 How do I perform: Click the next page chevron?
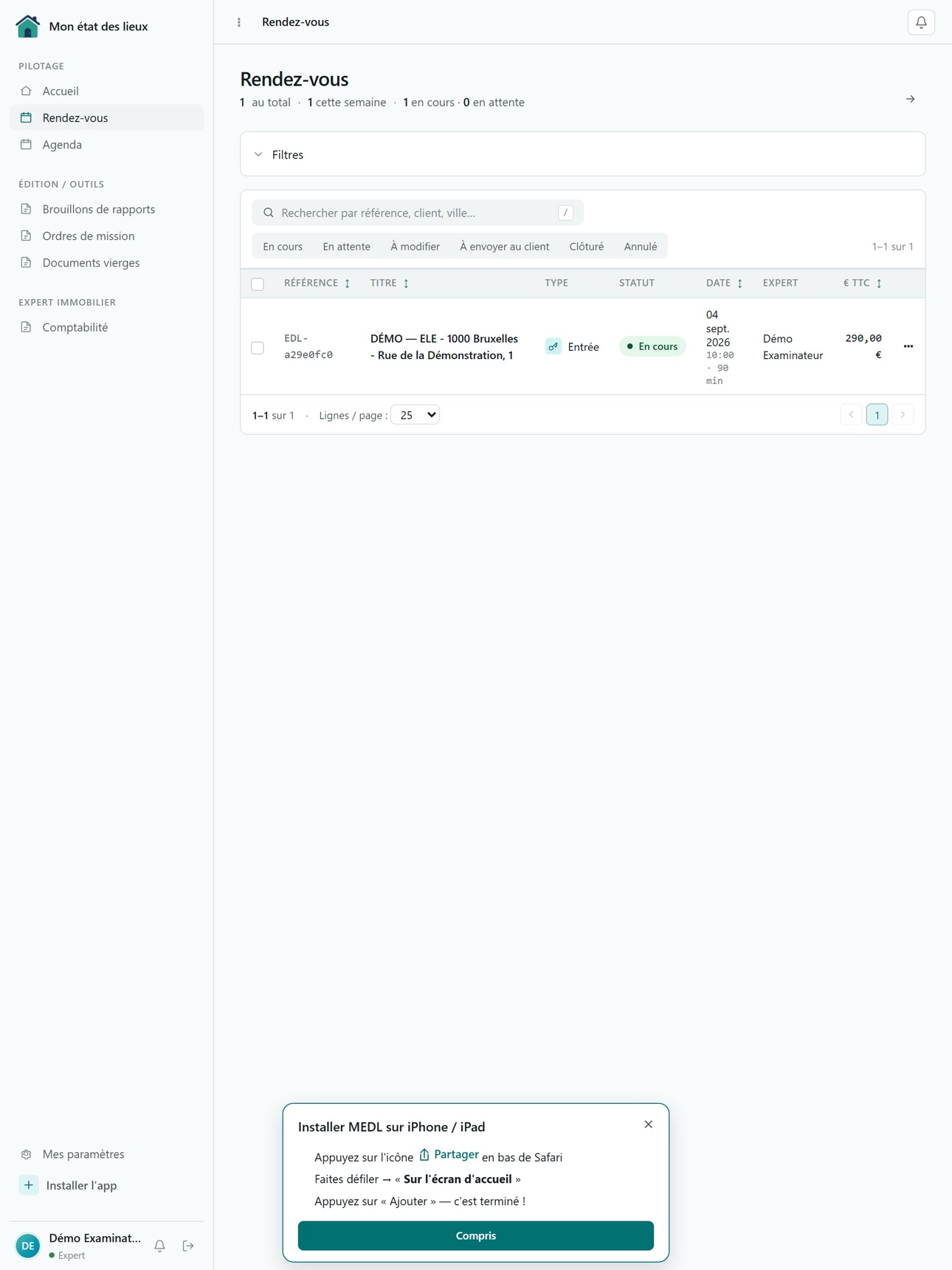pyautogui.click(x=903, y=415)
